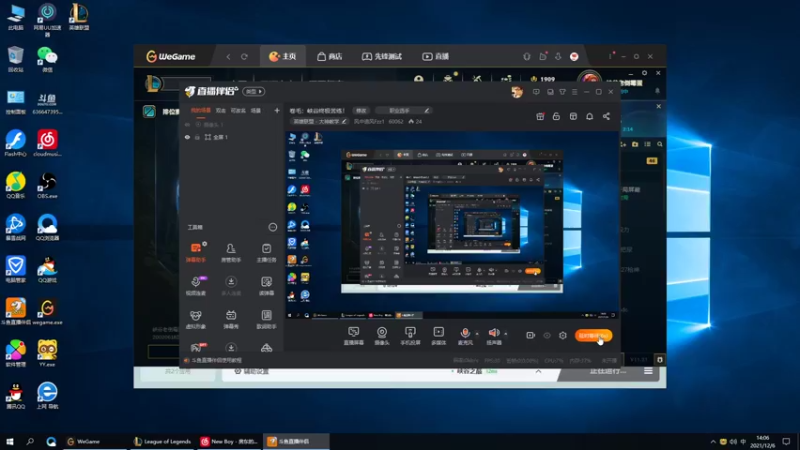Screen dimensions: 800x450
Task: Click the mode switch pill next to logo
Action: click(254, 91)
